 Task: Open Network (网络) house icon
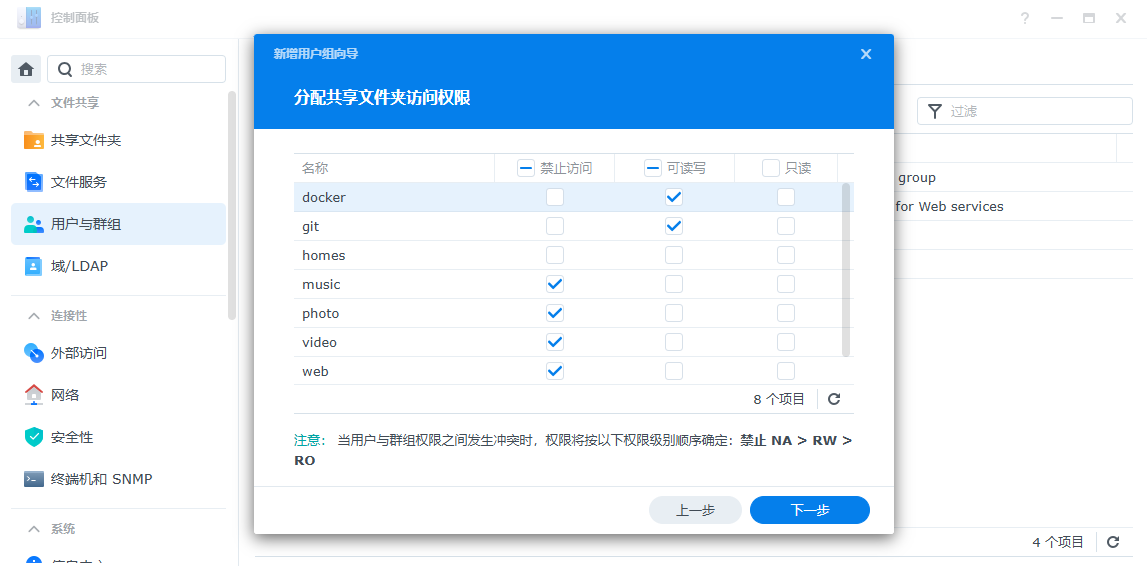pyautogui.click(x=34, y=395)
